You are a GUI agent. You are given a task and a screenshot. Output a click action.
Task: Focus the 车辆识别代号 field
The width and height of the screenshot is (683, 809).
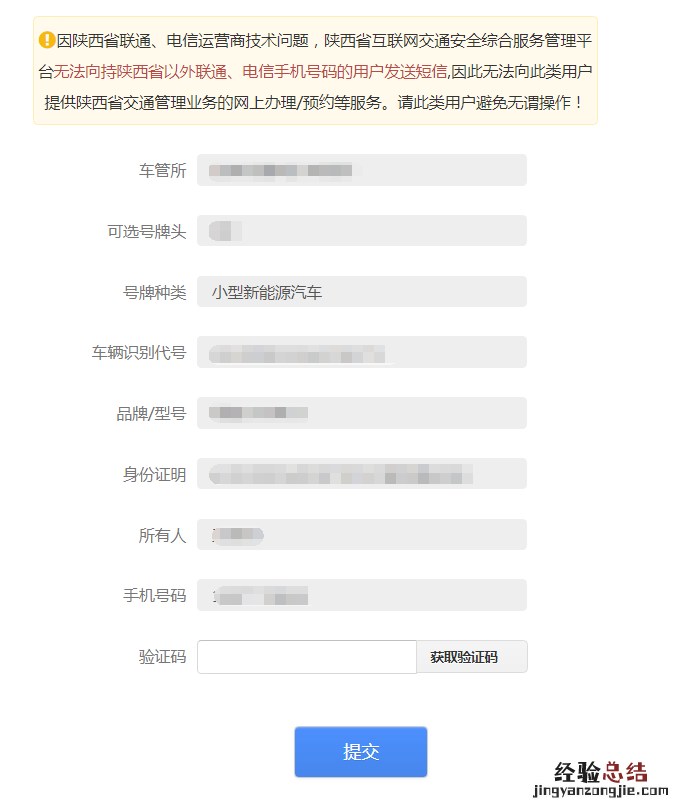pos(362,352)
